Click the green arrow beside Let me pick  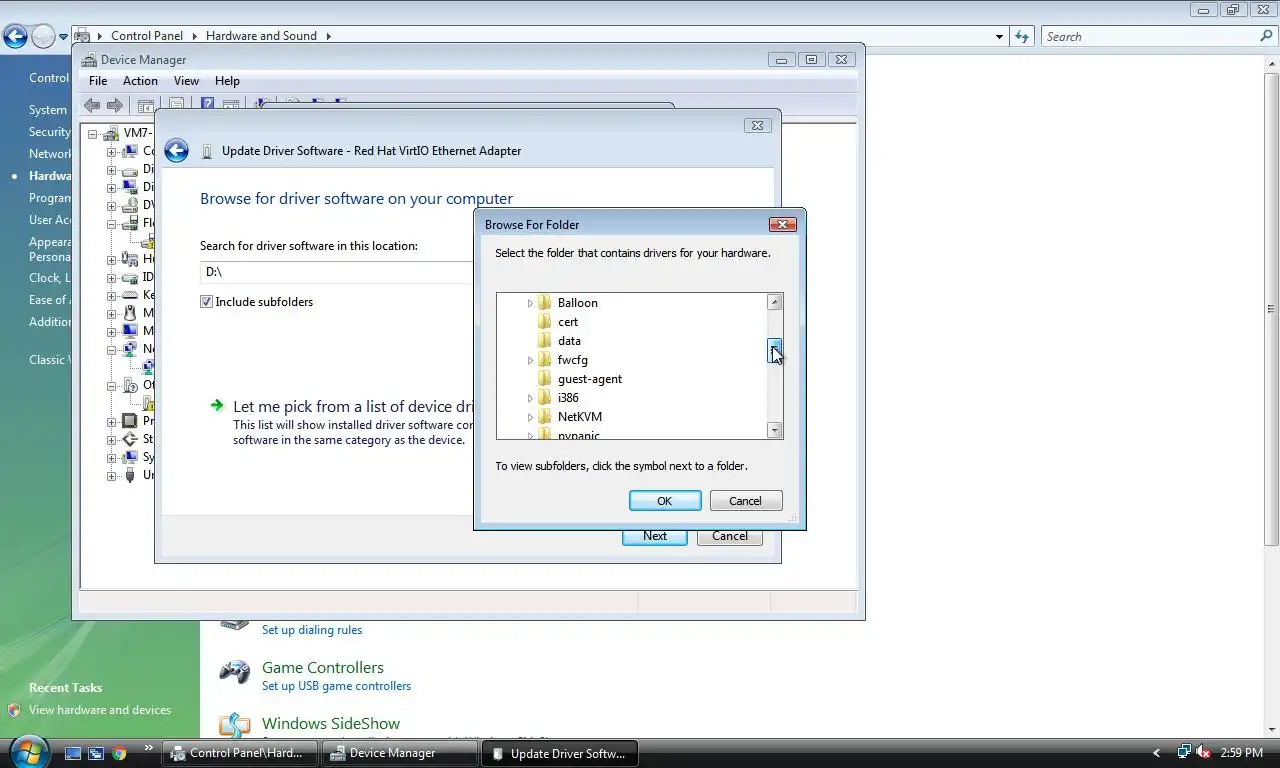tap(217, 405)
